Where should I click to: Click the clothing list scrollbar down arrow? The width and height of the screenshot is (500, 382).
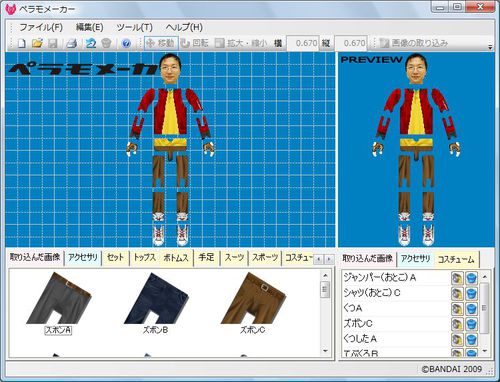pyautogui.click(x=325, y=351)
